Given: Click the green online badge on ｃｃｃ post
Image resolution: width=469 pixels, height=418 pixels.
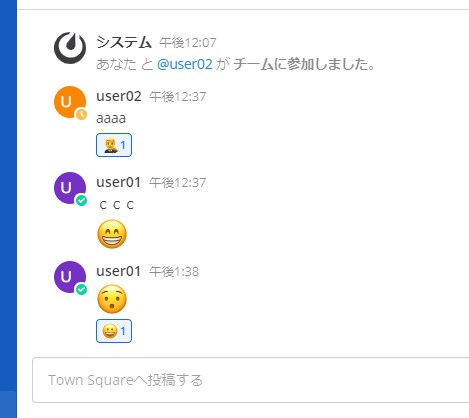Looking at the screenshot, I should (81, 200).
